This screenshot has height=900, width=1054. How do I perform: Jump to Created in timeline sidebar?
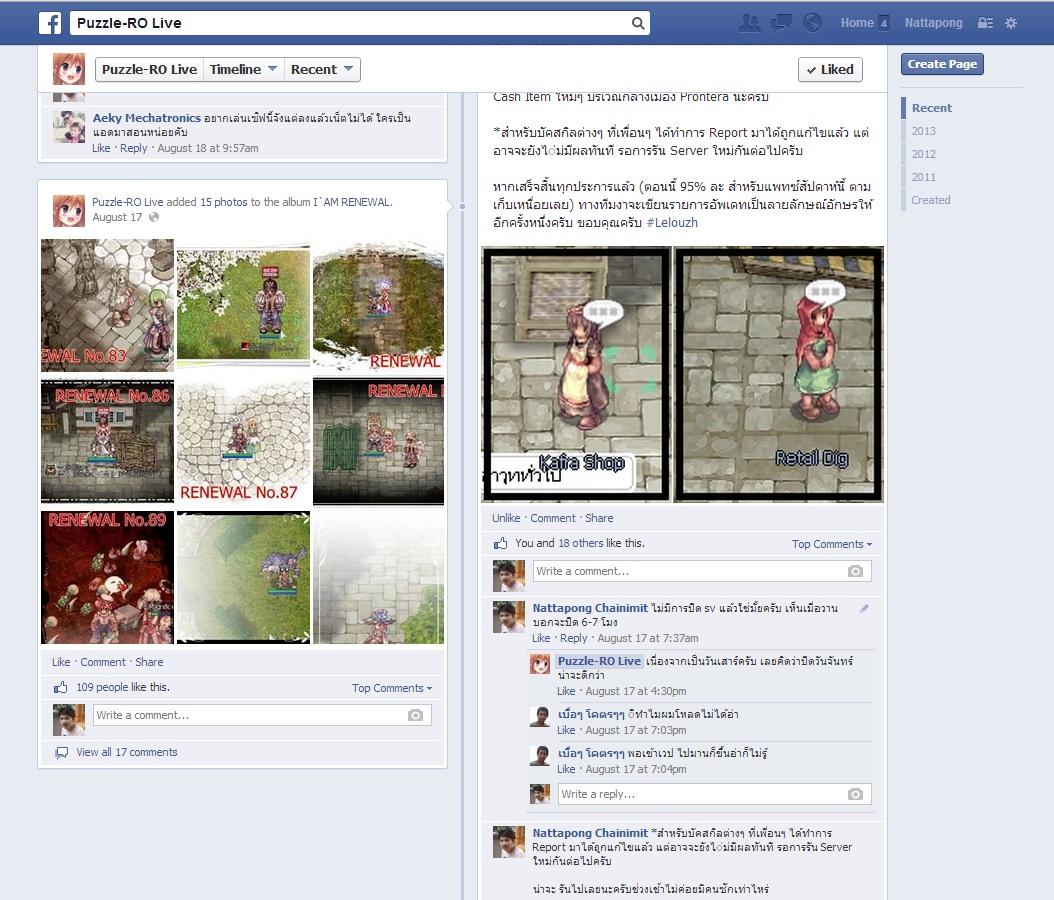click(930, 200)
